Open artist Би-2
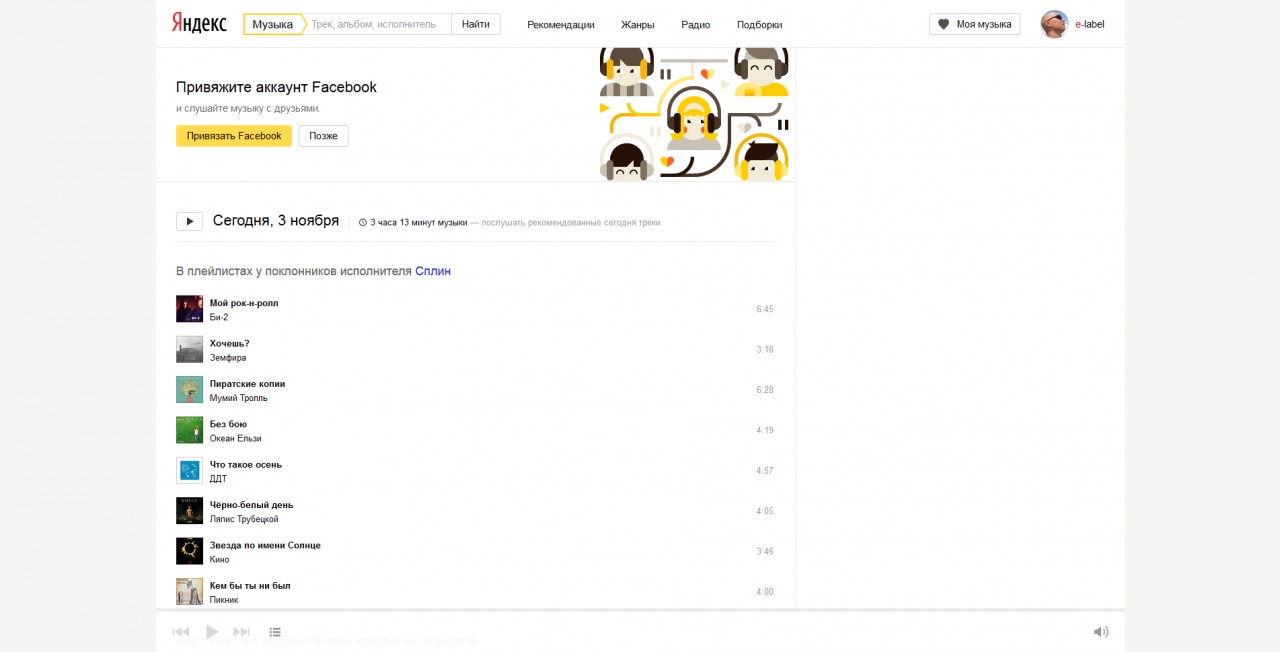 point(219,317)
